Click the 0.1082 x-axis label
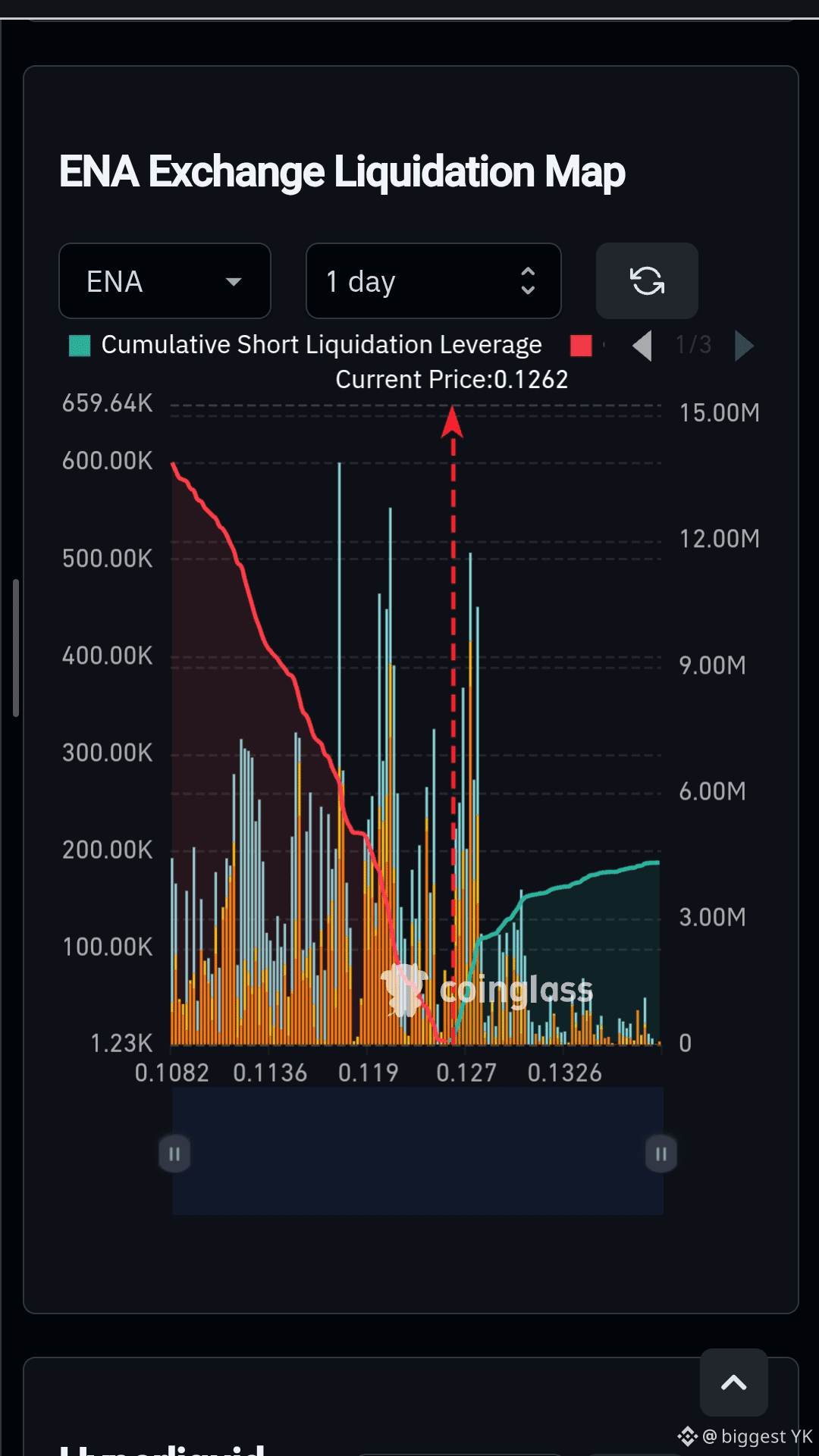 pyautogui.click(x=171, y=1072)
